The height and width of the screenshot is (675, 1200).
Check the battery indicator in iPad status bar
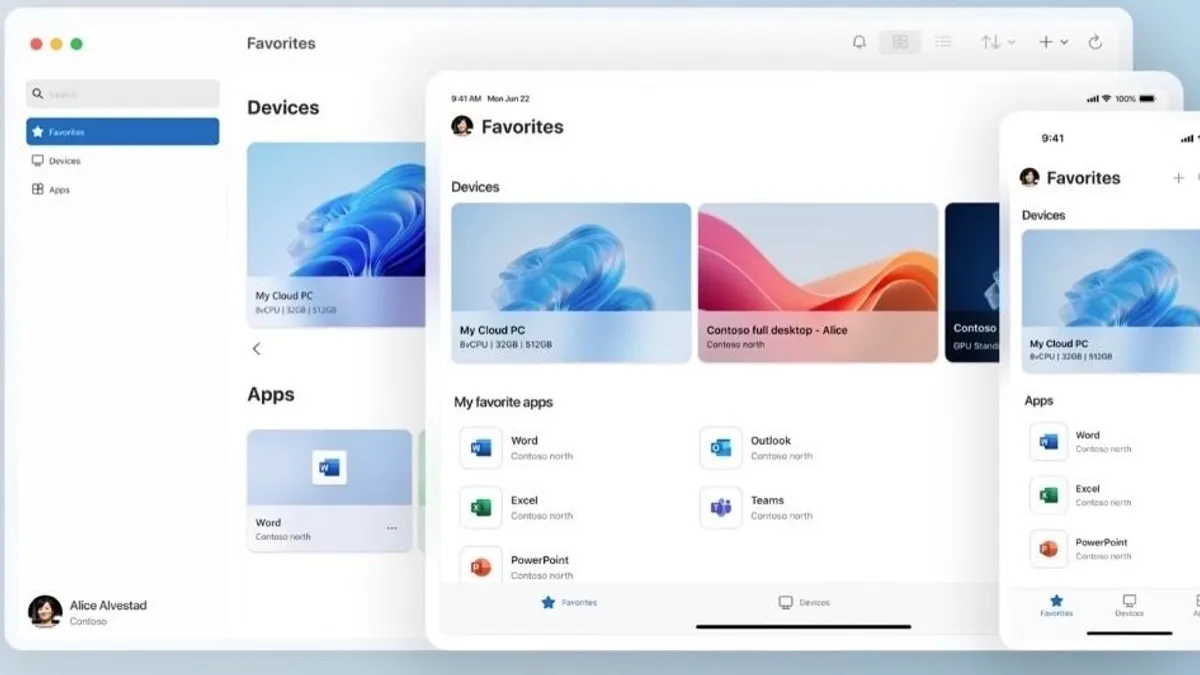point(1146,99)
